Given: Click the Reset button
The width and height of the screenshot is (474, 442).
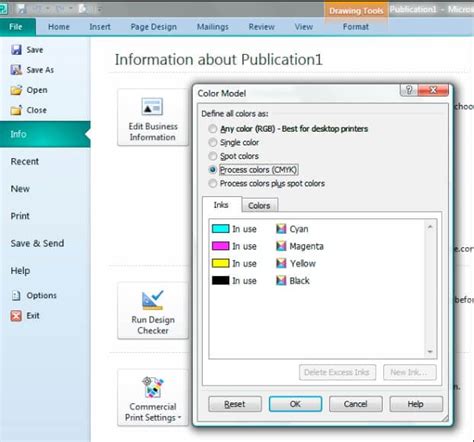Looking at the screenshot, I should (x=235, y=404).
